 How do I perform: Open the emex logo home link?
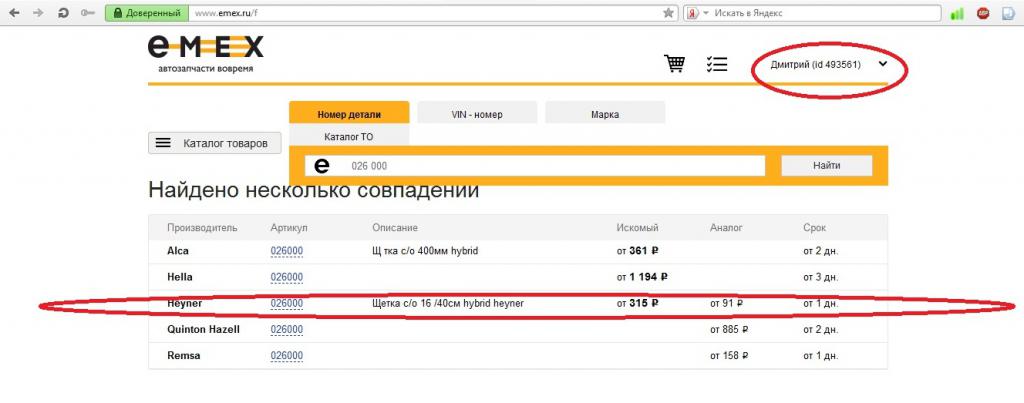pos(205,54)
